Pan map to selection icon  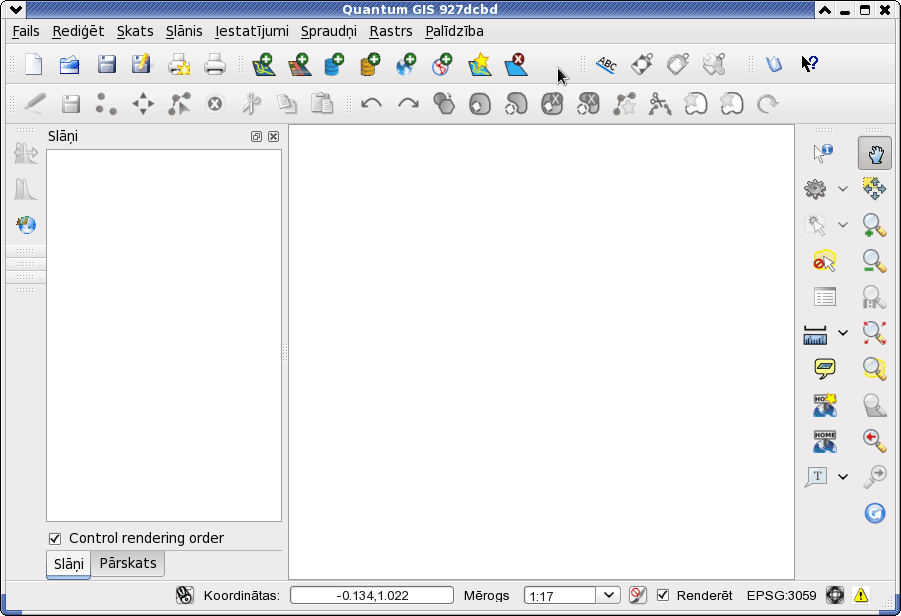point(874,188)
